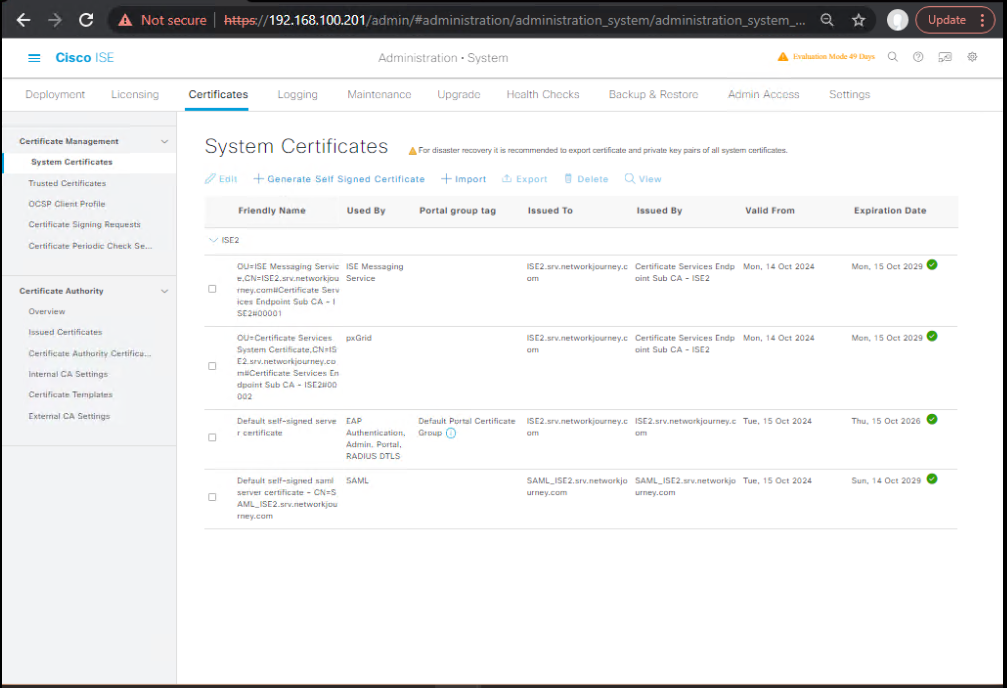Switch to the Maintenance tab
Screen dimensions: 1007x688
click(379, 94)
